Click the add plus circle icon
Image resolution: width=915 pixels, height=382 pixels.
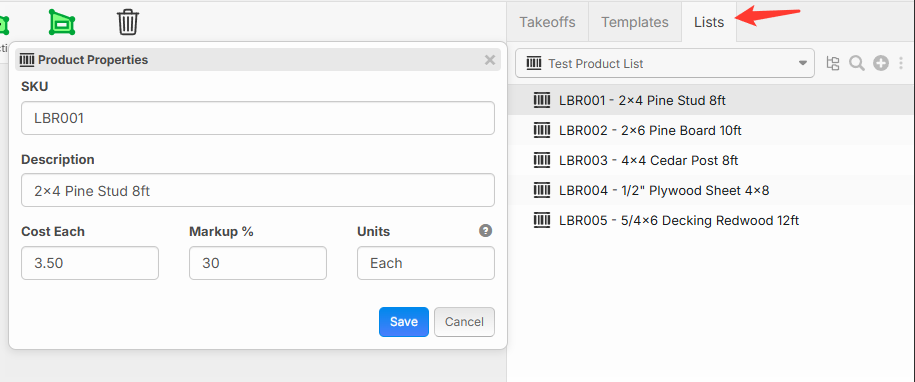coord(881,63)
